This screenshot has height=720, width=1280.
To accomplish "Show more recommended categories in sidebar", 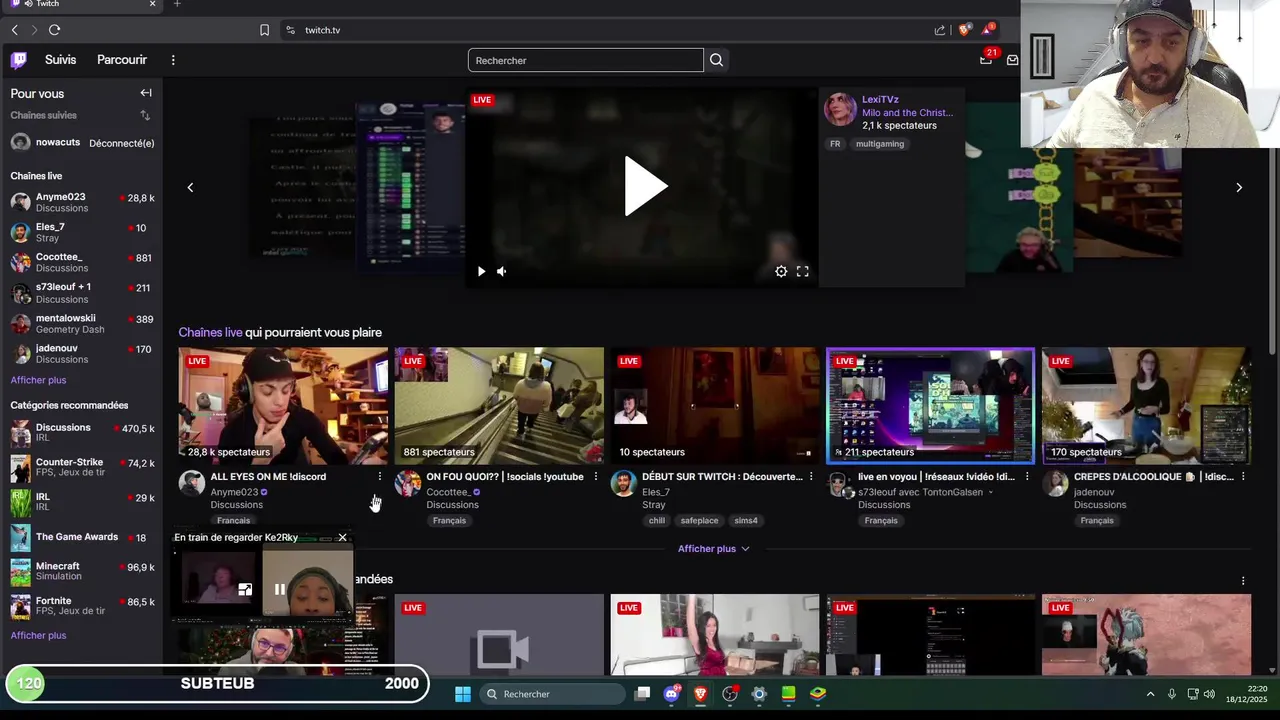I will (x=38, y=635).
